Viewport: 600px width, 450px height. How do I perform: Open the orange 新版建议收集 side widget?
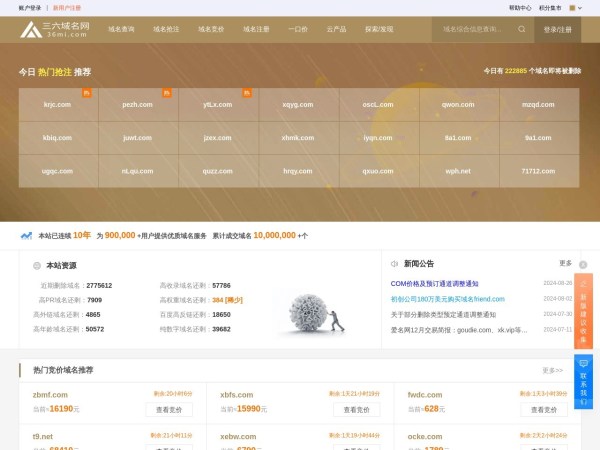coord(583,310)
